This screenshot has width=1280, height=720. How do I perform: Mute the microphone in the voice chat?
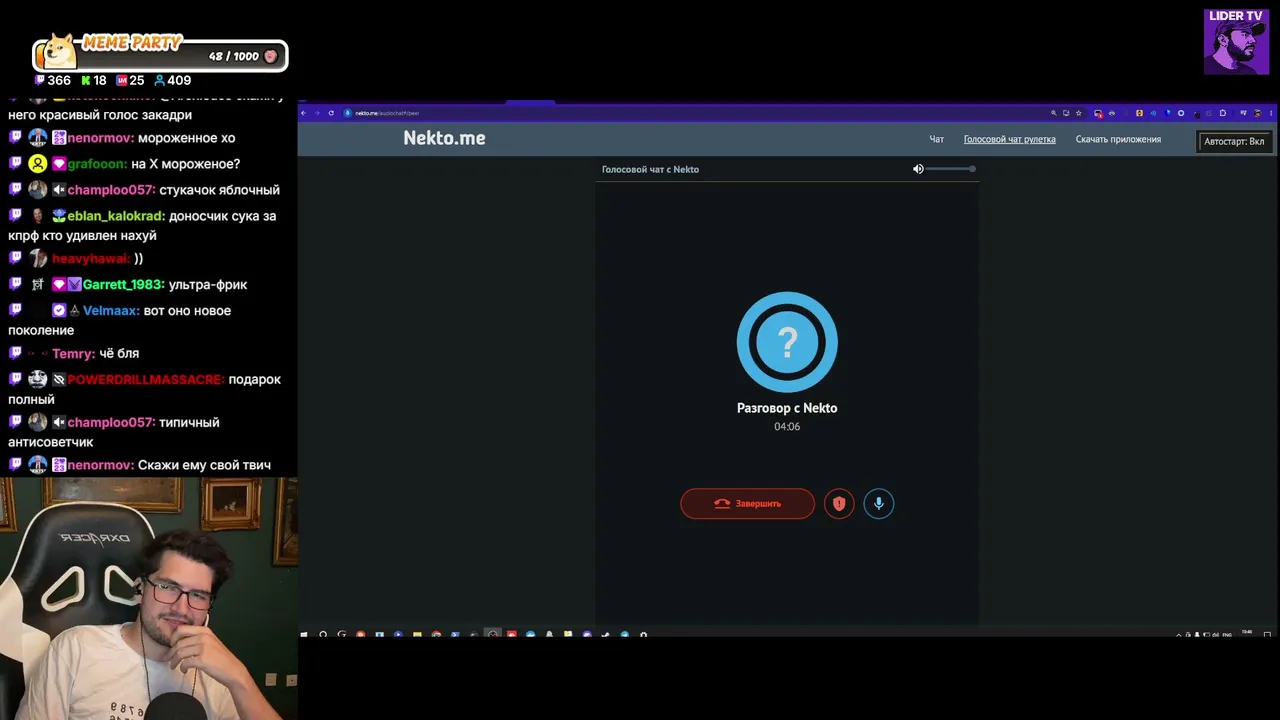pyautogui.click(x=879, y=504)
